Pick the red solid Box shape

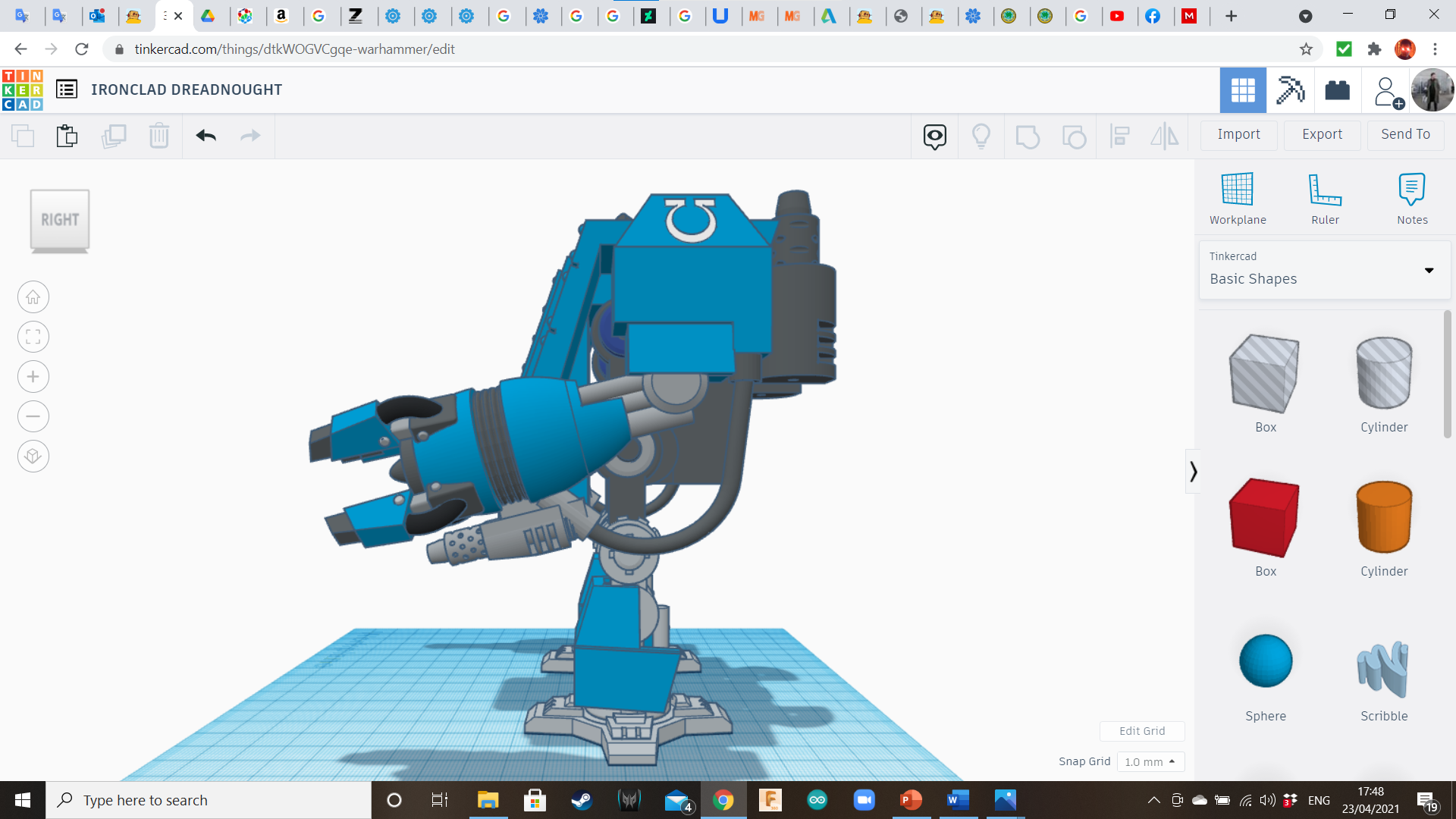1264,518
